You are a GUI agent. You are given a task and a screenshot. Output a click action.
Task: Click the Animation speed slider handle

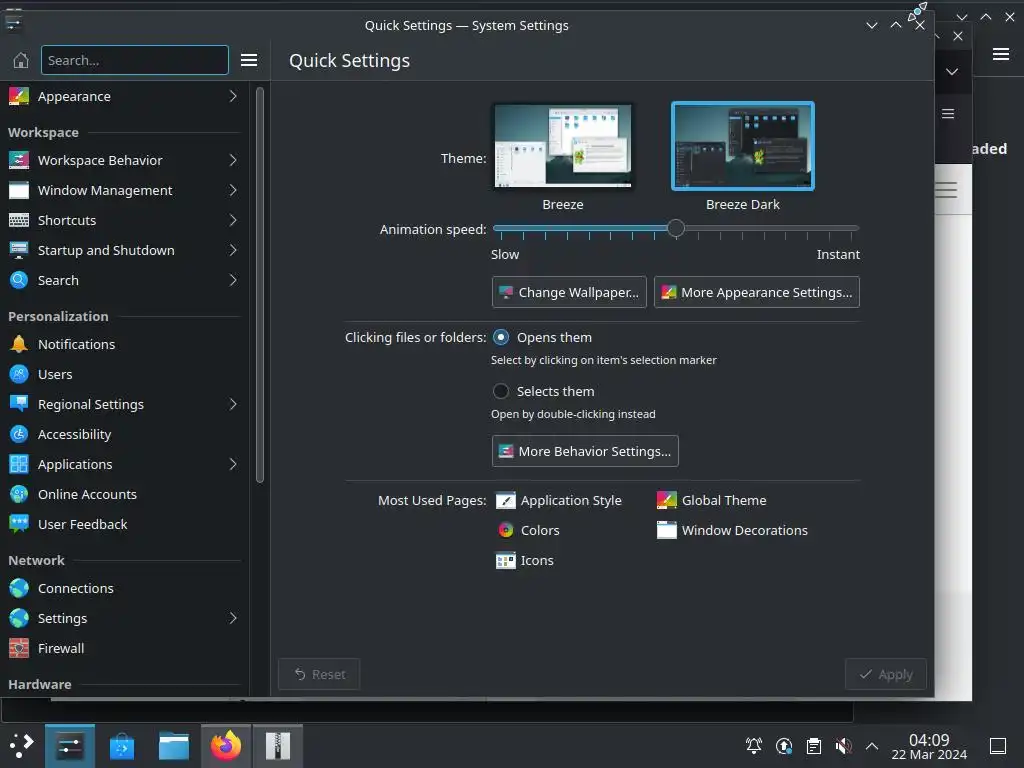pos(676,228)
